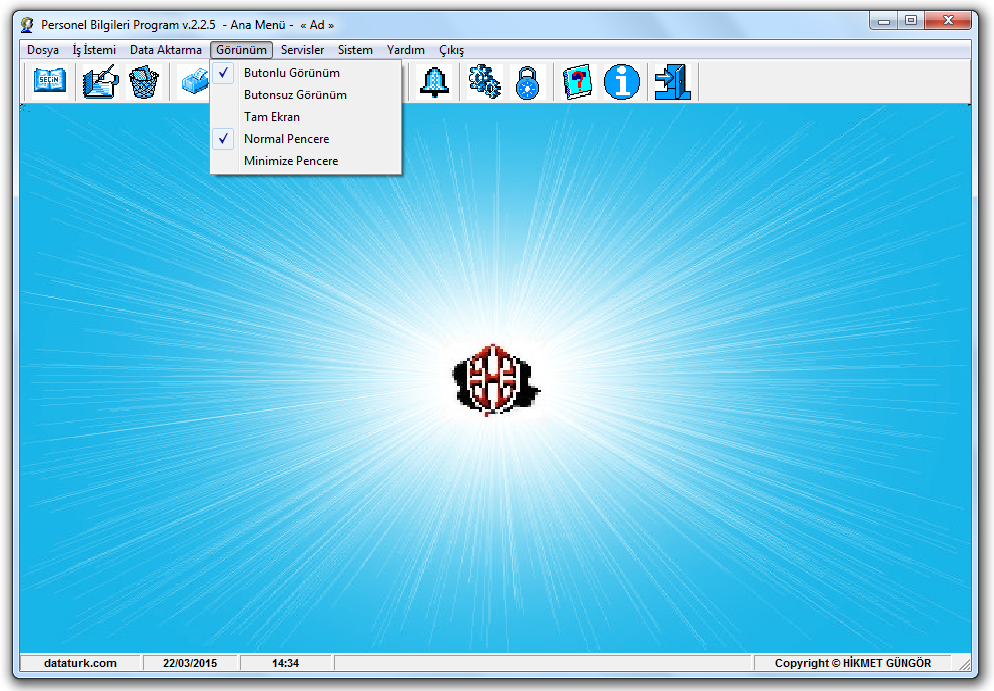Open the Yardım menu
Image resolution: width=994 pixels, height=691 pixels.
point(406,50)
